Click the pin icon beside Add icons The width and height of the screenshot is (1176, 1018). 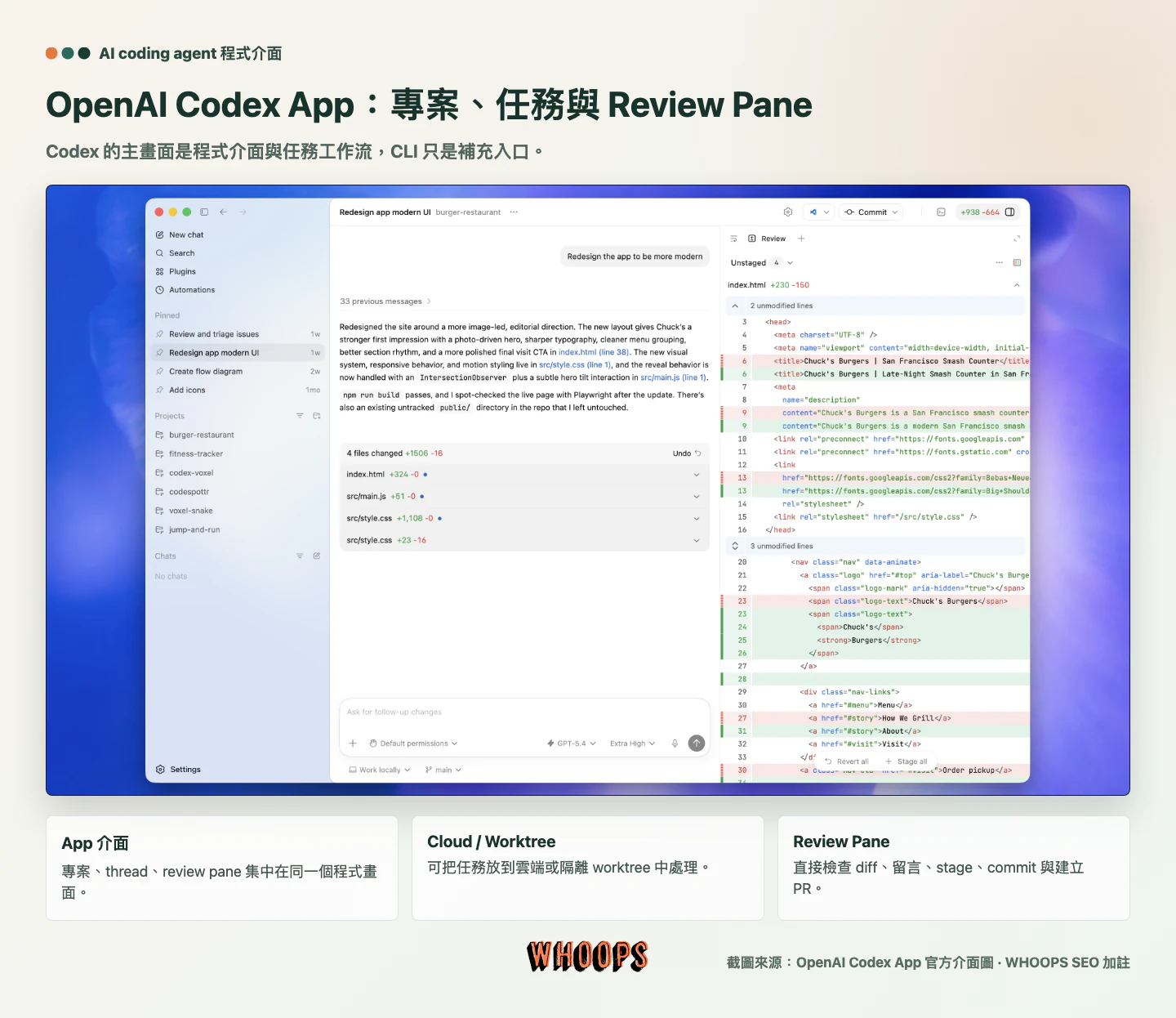point(160,391)
